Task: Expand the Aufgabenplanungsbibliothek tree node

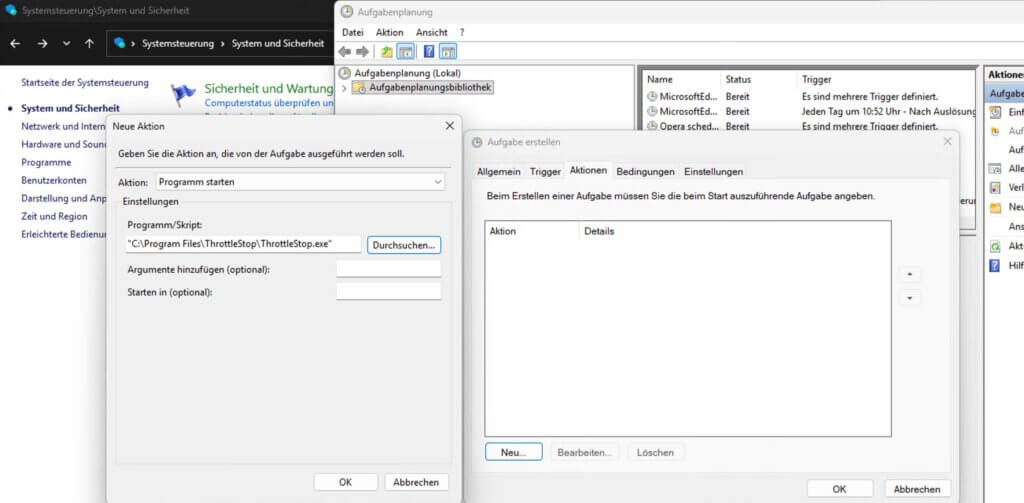Action: [x=344, y=88]
